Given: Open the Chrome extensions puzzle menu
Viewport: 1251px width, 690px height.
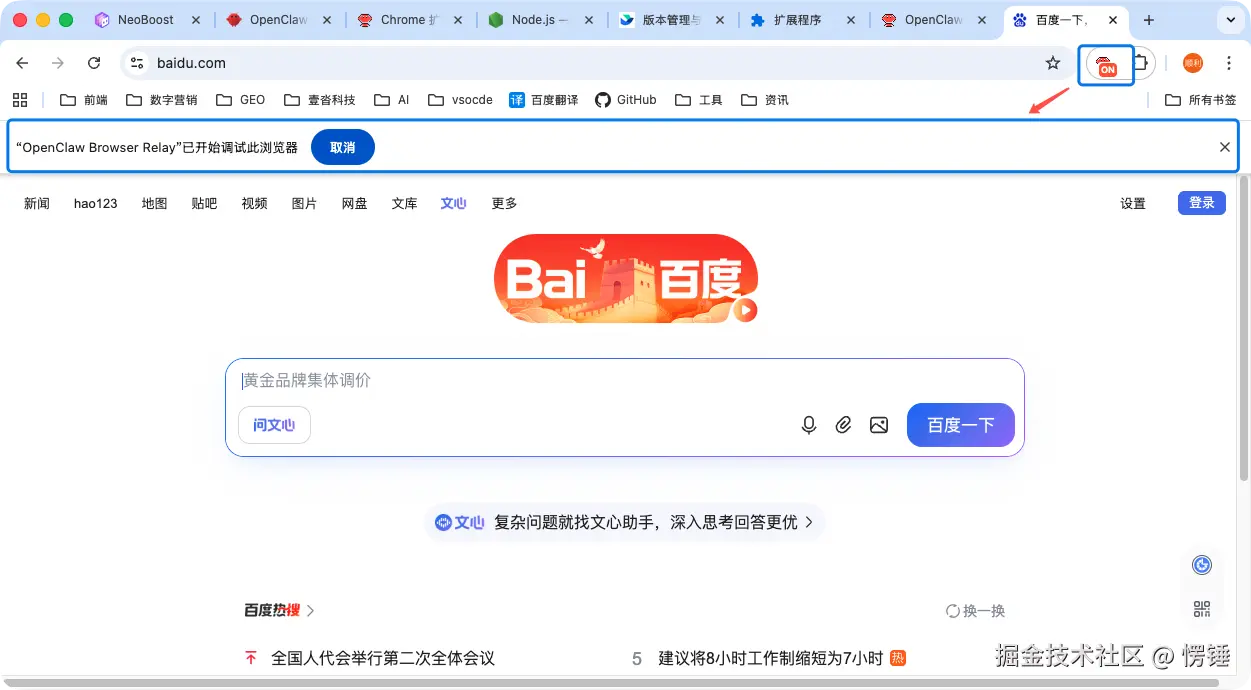Looking at the screenshot, I should 1141,63.
